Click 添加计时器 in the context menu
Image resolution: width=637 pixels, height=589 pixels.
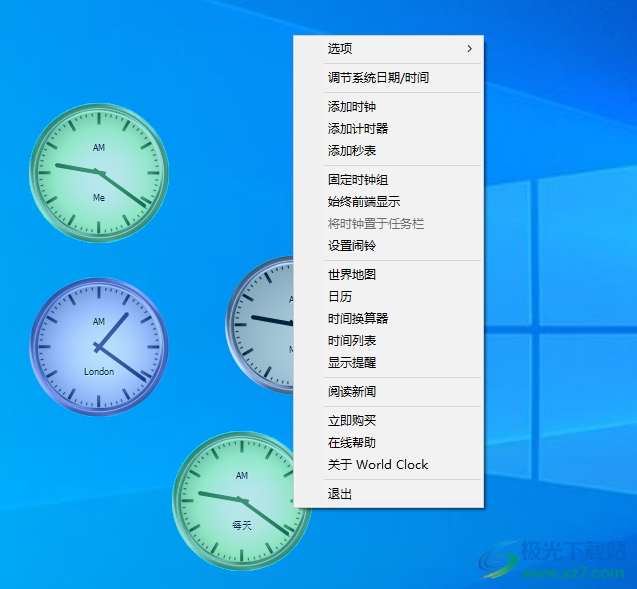click(388, 129)
